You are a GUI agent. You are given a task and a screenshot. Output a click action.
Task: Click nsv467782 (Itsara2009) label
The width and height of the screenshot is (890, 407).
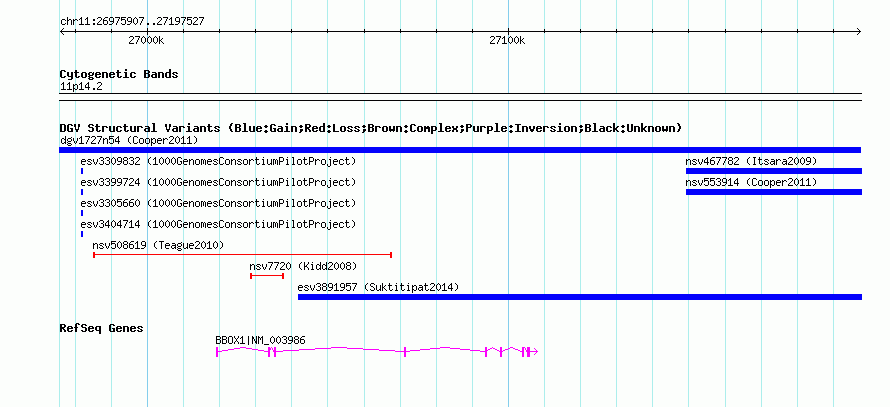pos(751,161)
